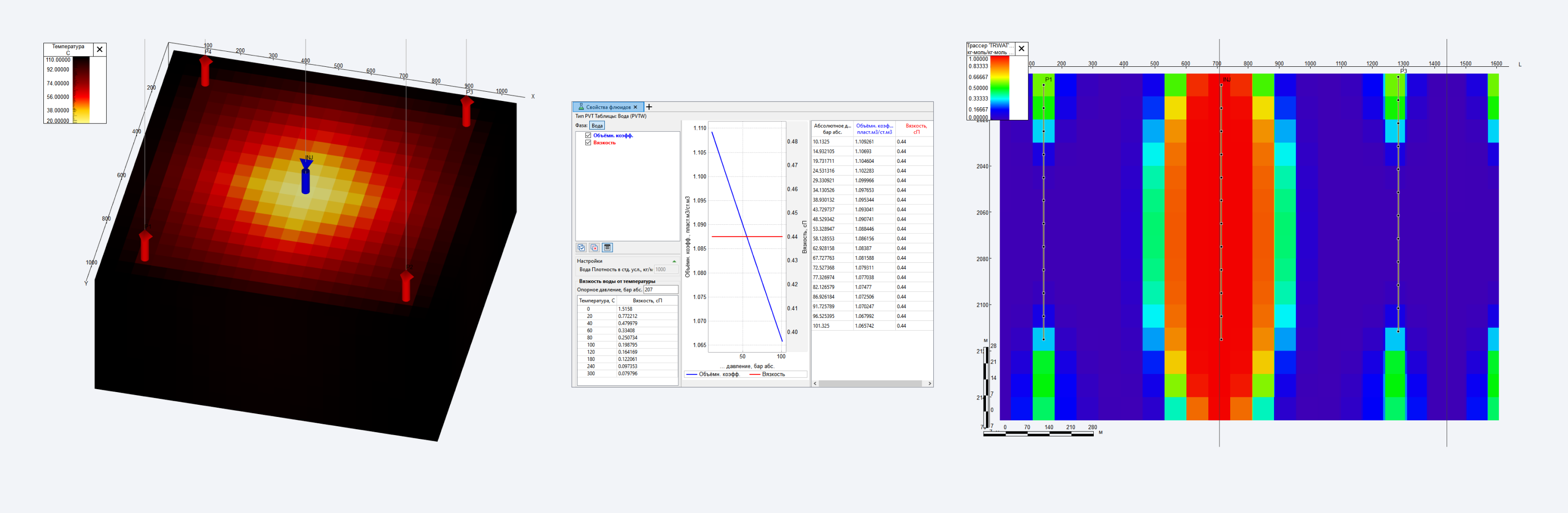This screenshot has width=1568, height=513.
Task: Click the right arrow of horizontal scrollbar
Action: coord(929,383)
